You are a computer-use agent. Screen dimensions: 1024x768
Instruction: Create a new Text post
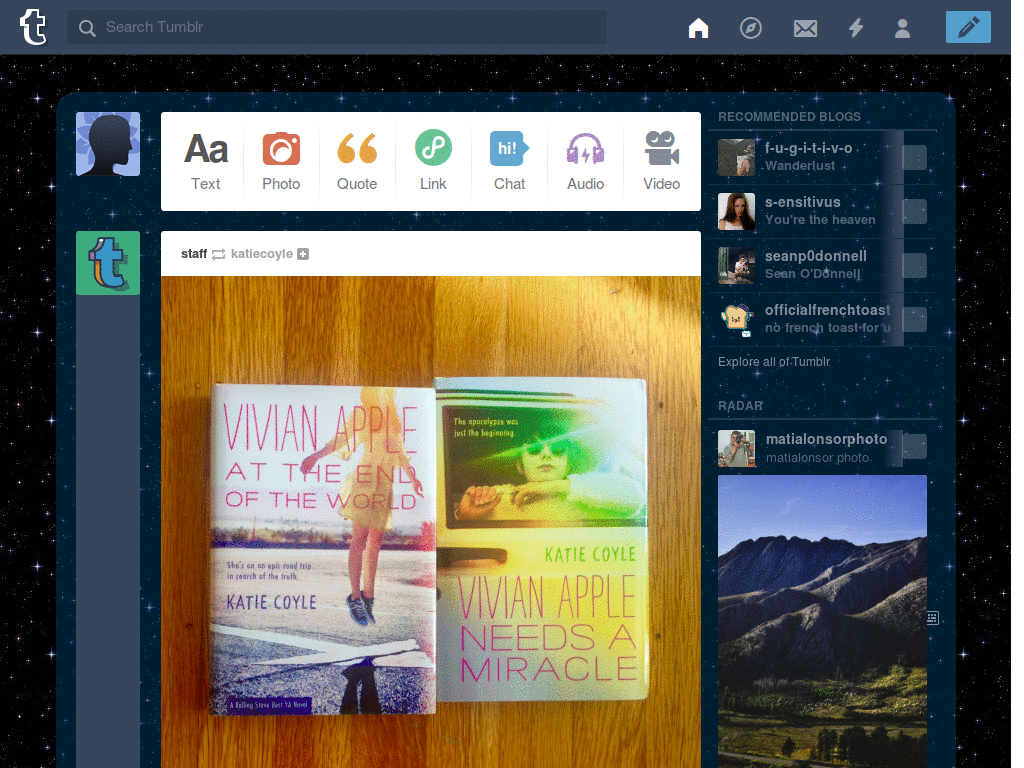206,161
